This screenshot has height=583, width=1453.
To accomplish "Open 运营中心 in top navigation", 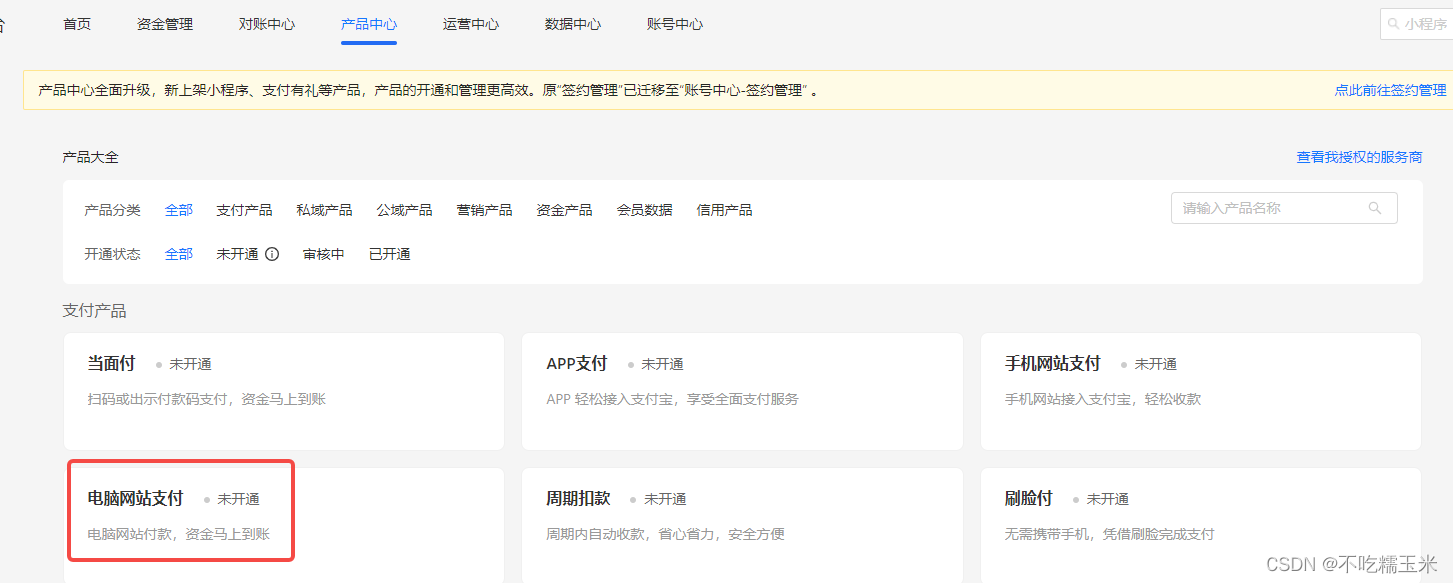I will (471, 24).
